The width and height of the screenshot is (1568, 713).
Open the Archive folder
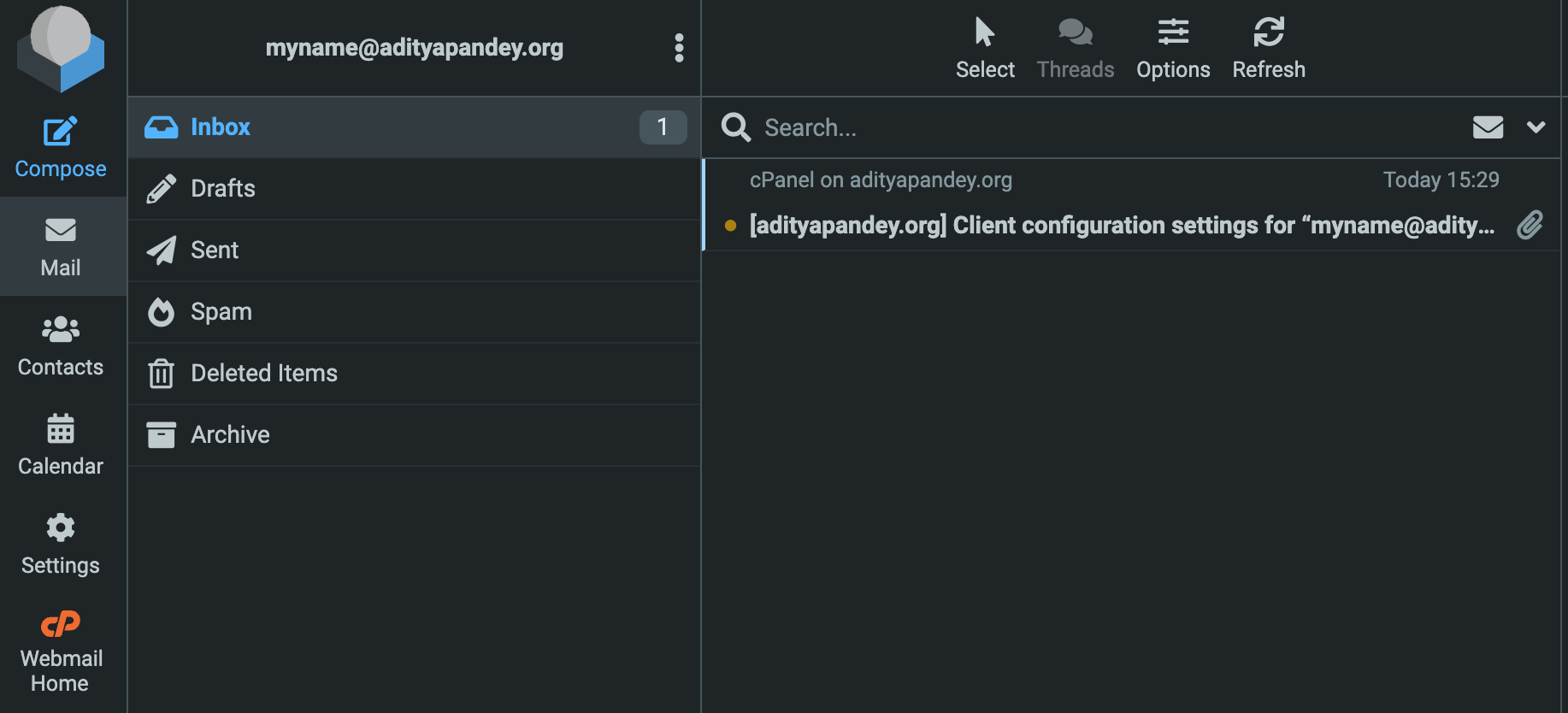(x=415, y=435)
